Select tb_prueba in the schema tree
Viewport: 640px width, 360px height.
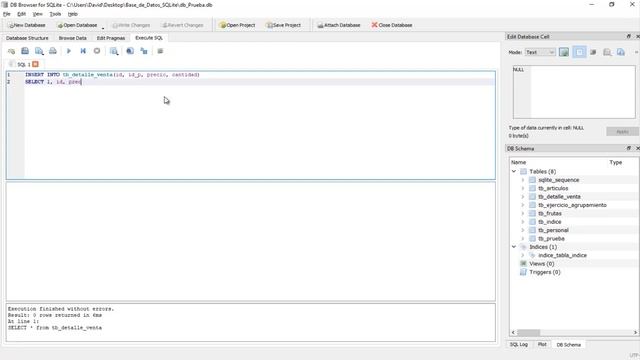click(x=551, y=238)
